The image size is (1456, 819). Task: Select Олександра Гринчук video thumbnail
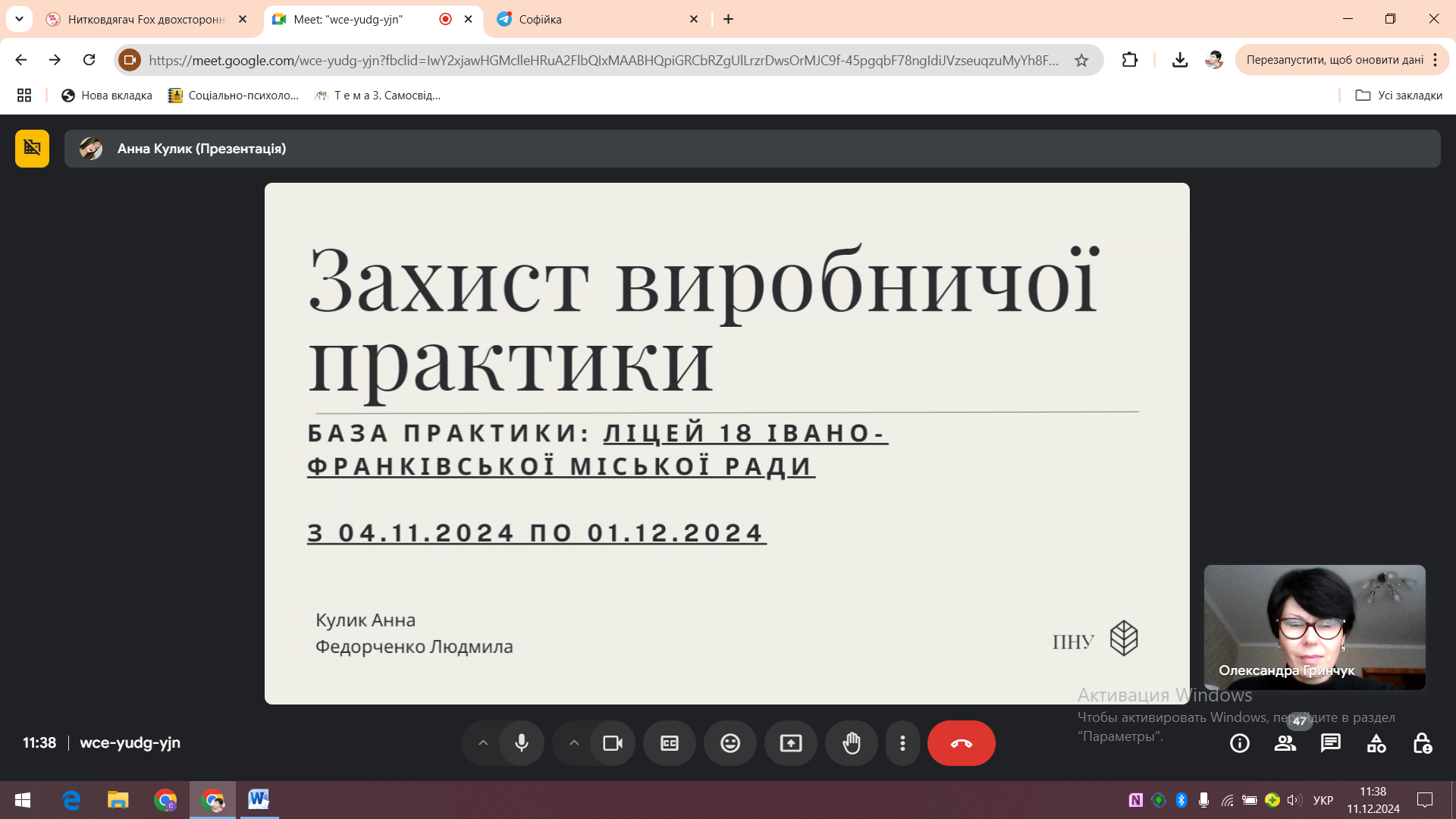[x=1314, y=626]
